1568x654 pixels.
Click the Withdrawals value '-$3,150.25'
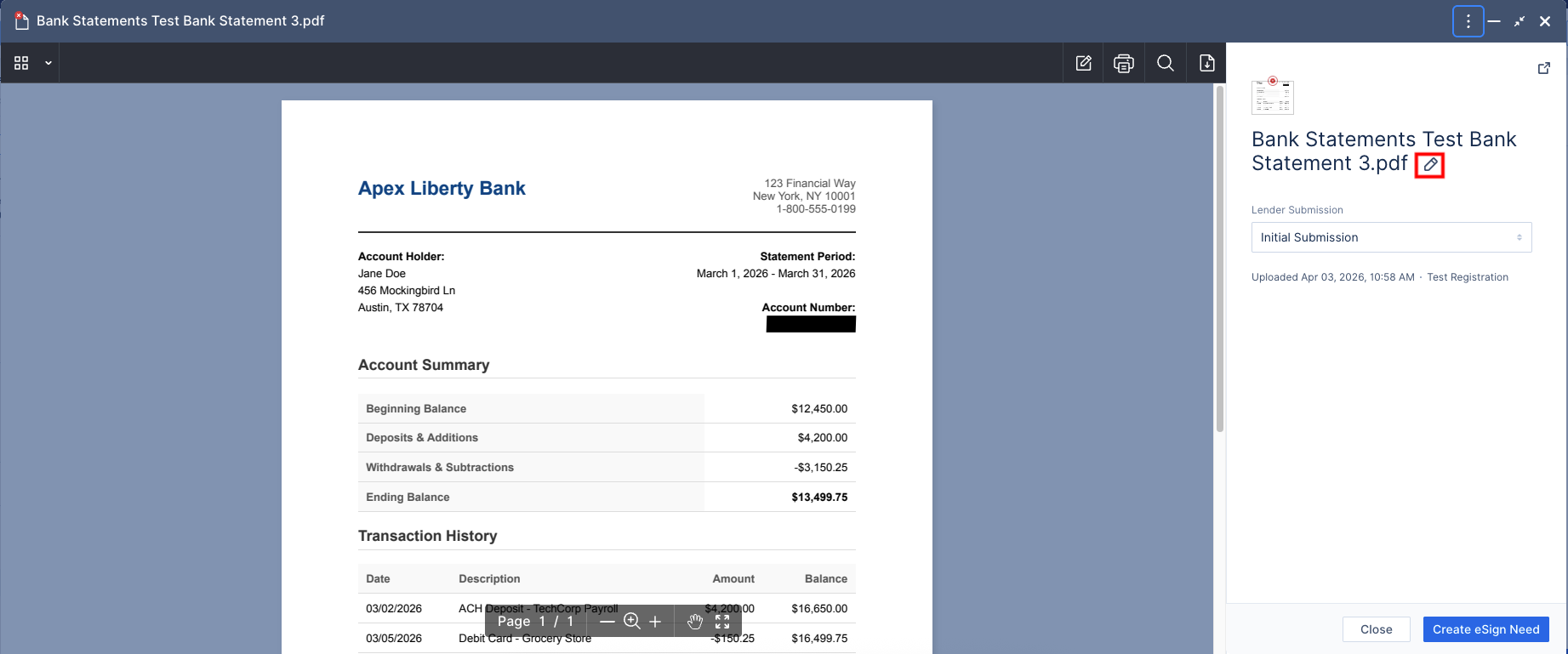click(x=821, y=468)
